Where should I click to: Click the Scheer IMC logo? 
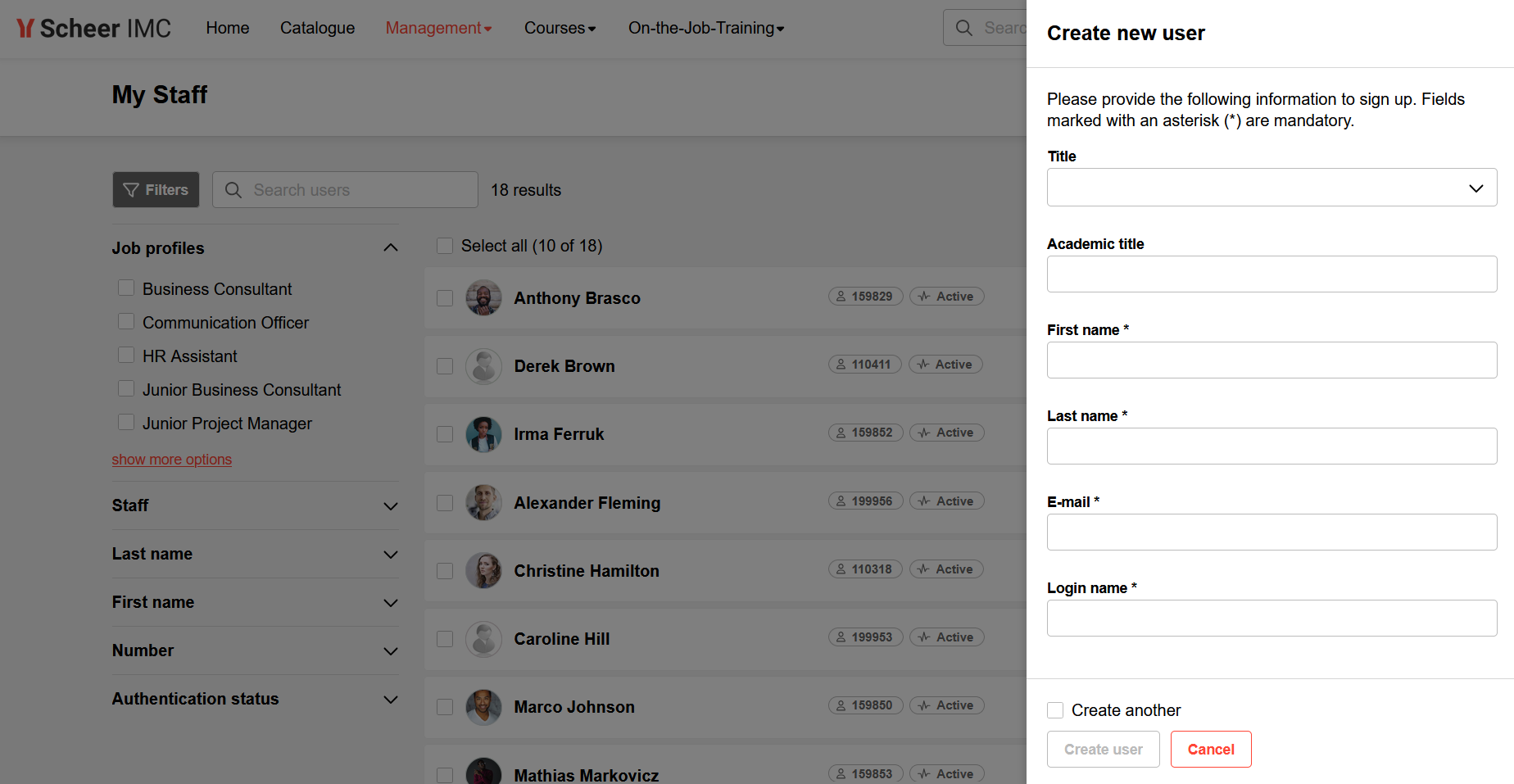93,29
